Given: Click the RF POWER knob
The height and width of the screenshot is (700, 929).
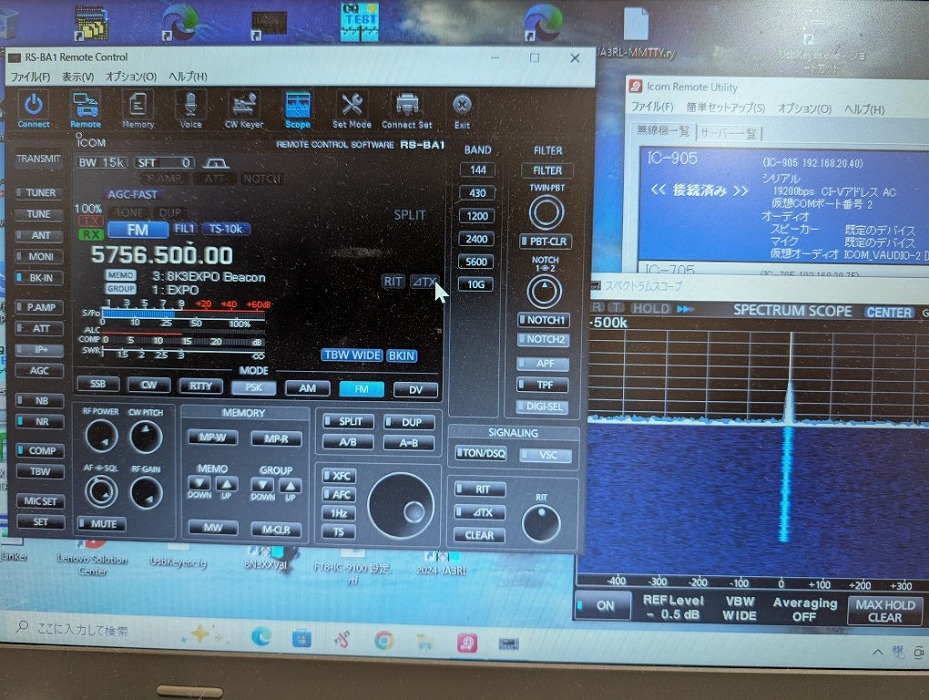Looking at the screenshot, I should [x=100, y=436].
